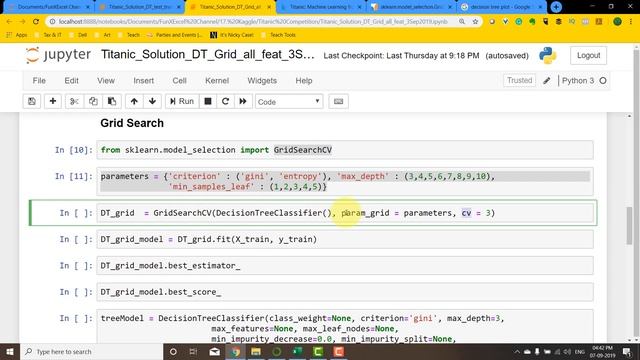Paste cells below icon
The width and height of the screenshot is (640, 360).
click(112, 101)
